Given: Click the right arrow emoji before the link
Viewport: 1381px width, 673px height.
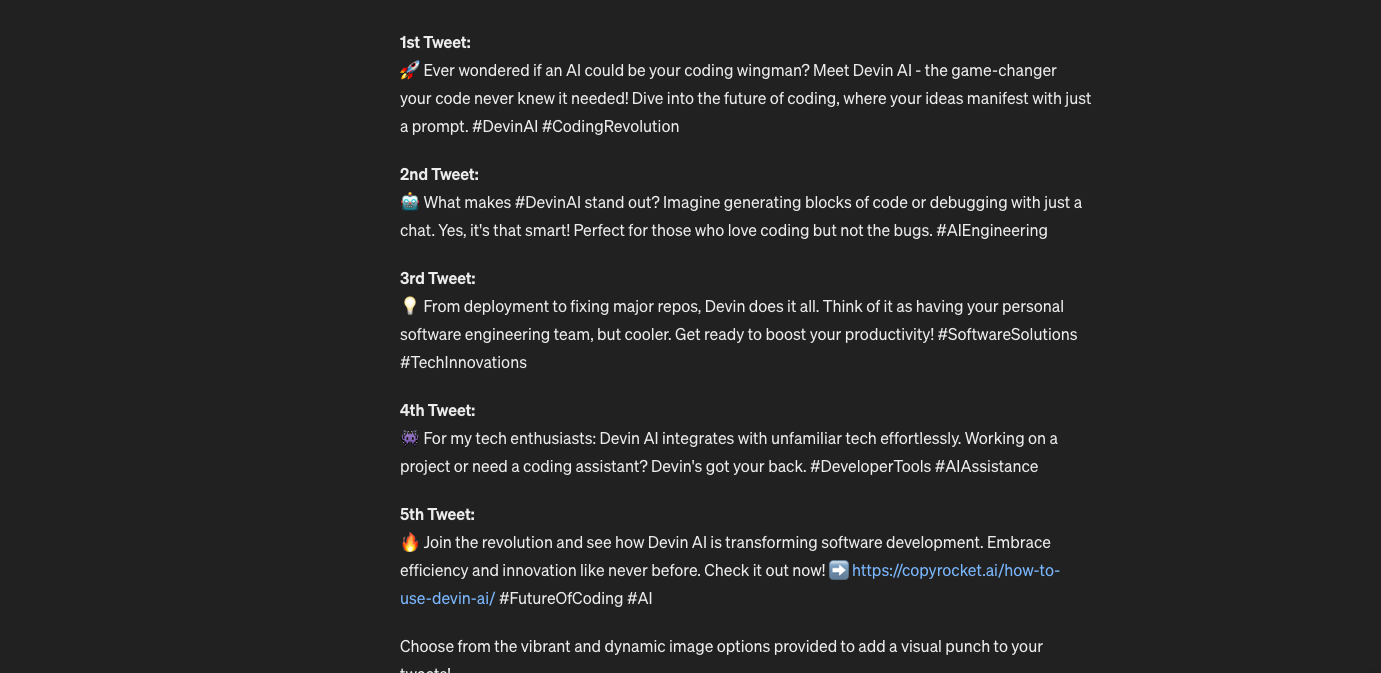Looking at the screenshot, I should pyautogui.click(x=839, y=570).
